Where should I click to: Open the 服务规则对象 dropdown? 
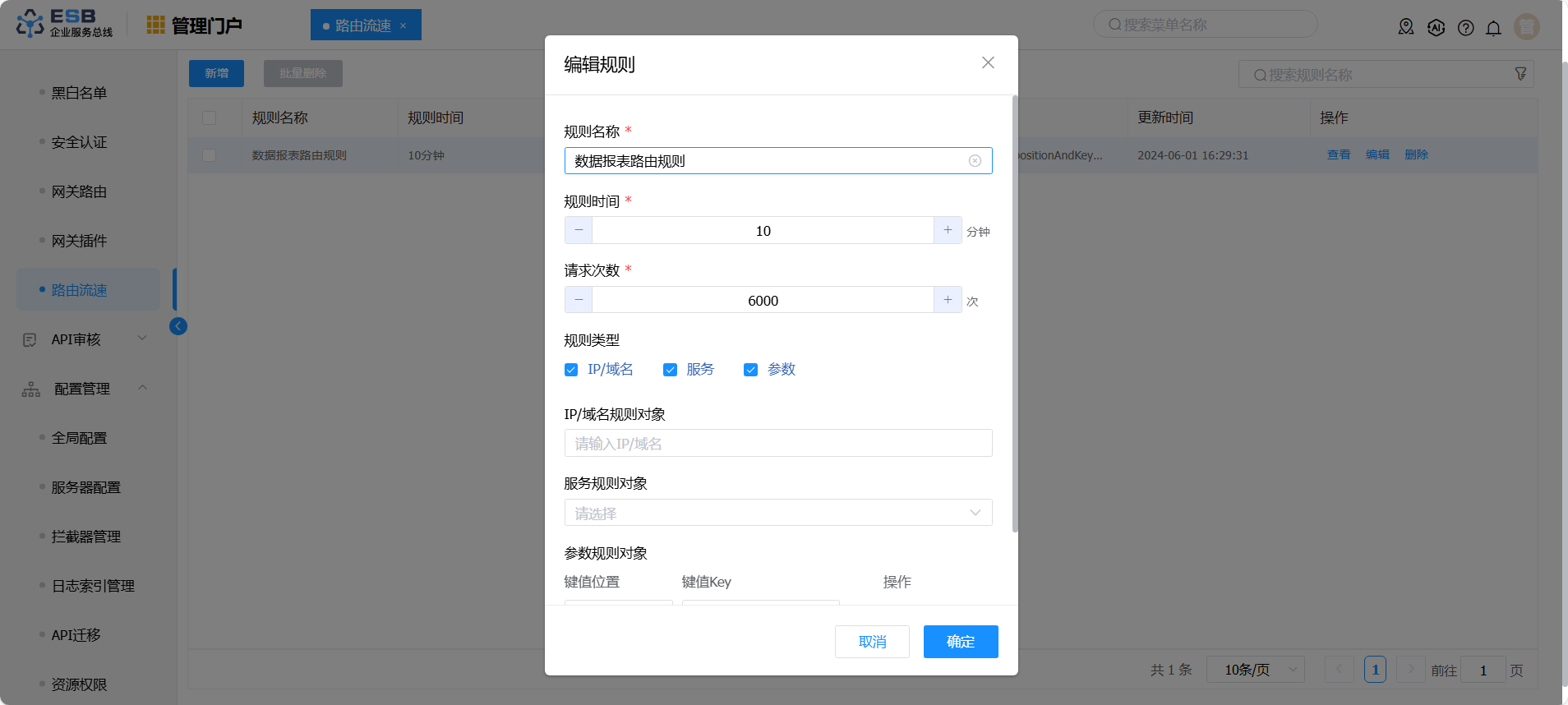pyautogui.click(x=777, y=513)
